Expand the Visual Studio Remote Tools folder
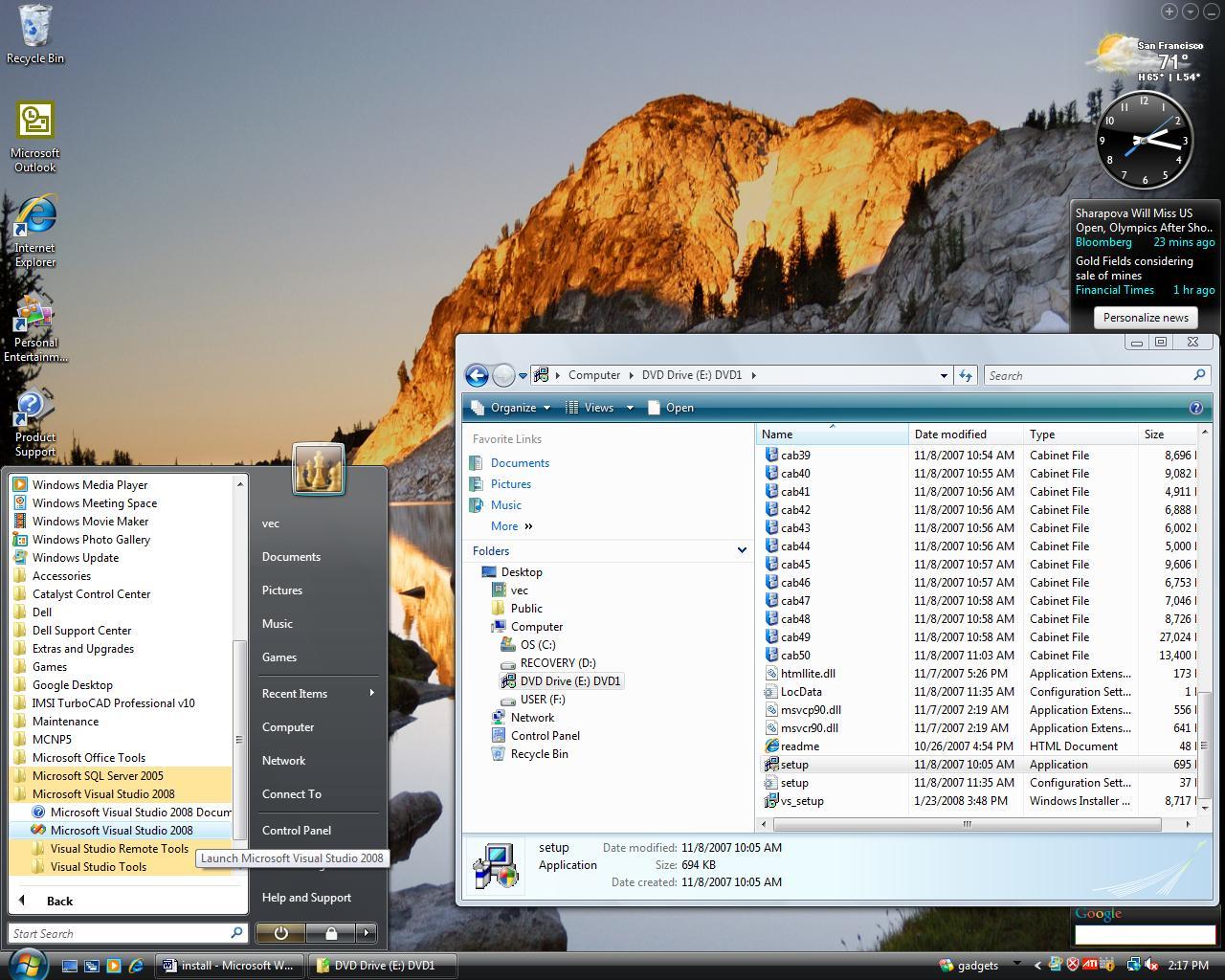 [x=120, y=848]
